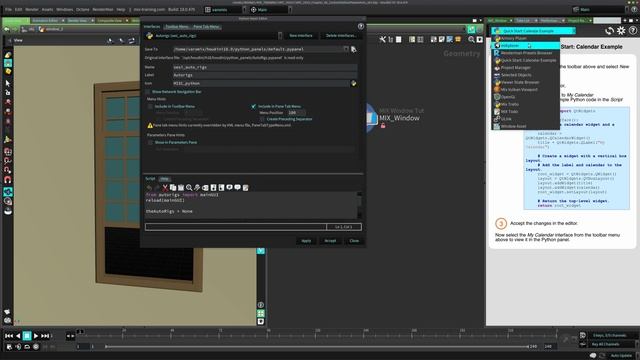Image resolution: width=640 pixels, height=360 pixels.
Task: Click the reload interface icon in Python panel
Action: click(x=609, y=31)
